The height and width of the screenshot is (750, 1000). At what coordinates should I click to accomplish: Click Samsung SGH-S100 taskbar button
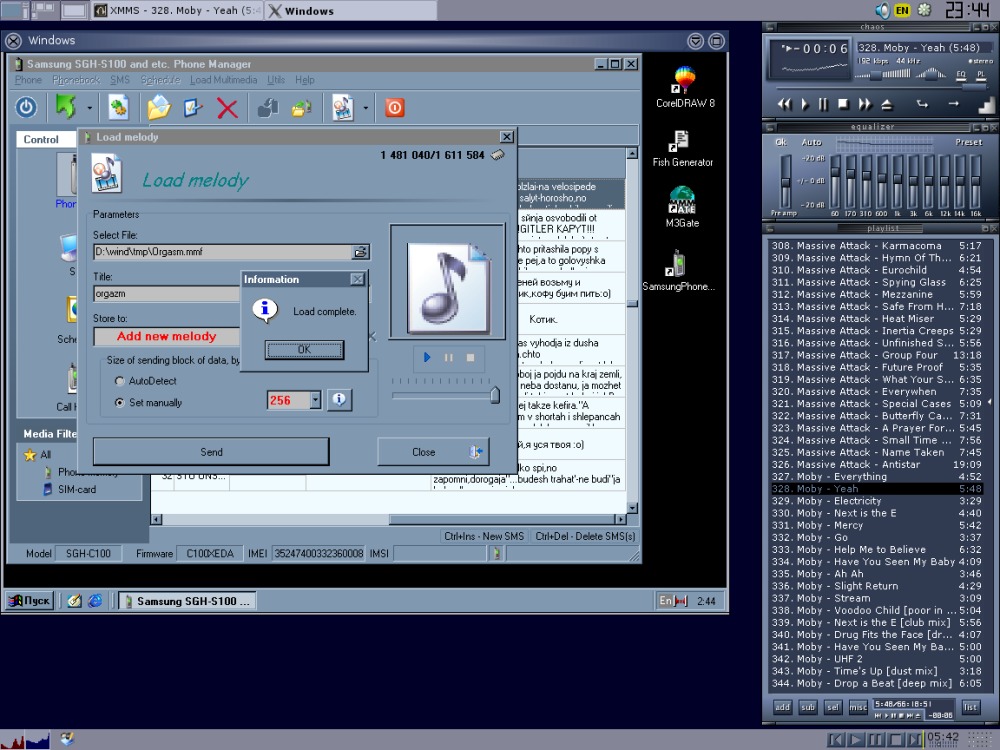pos(187,601)
